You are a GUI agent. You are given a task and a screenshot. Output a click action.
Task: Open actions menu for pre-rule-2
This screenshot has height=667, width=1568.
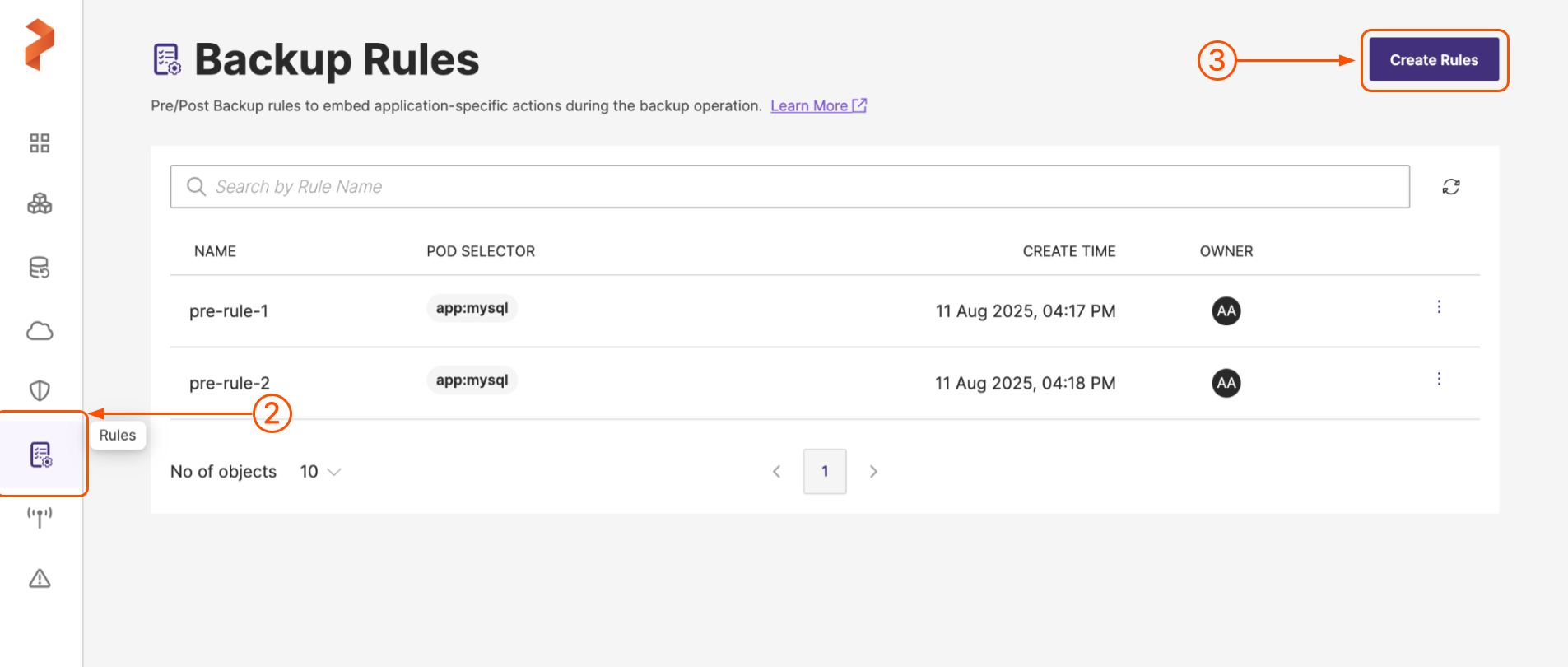(x=1438, y=379)
